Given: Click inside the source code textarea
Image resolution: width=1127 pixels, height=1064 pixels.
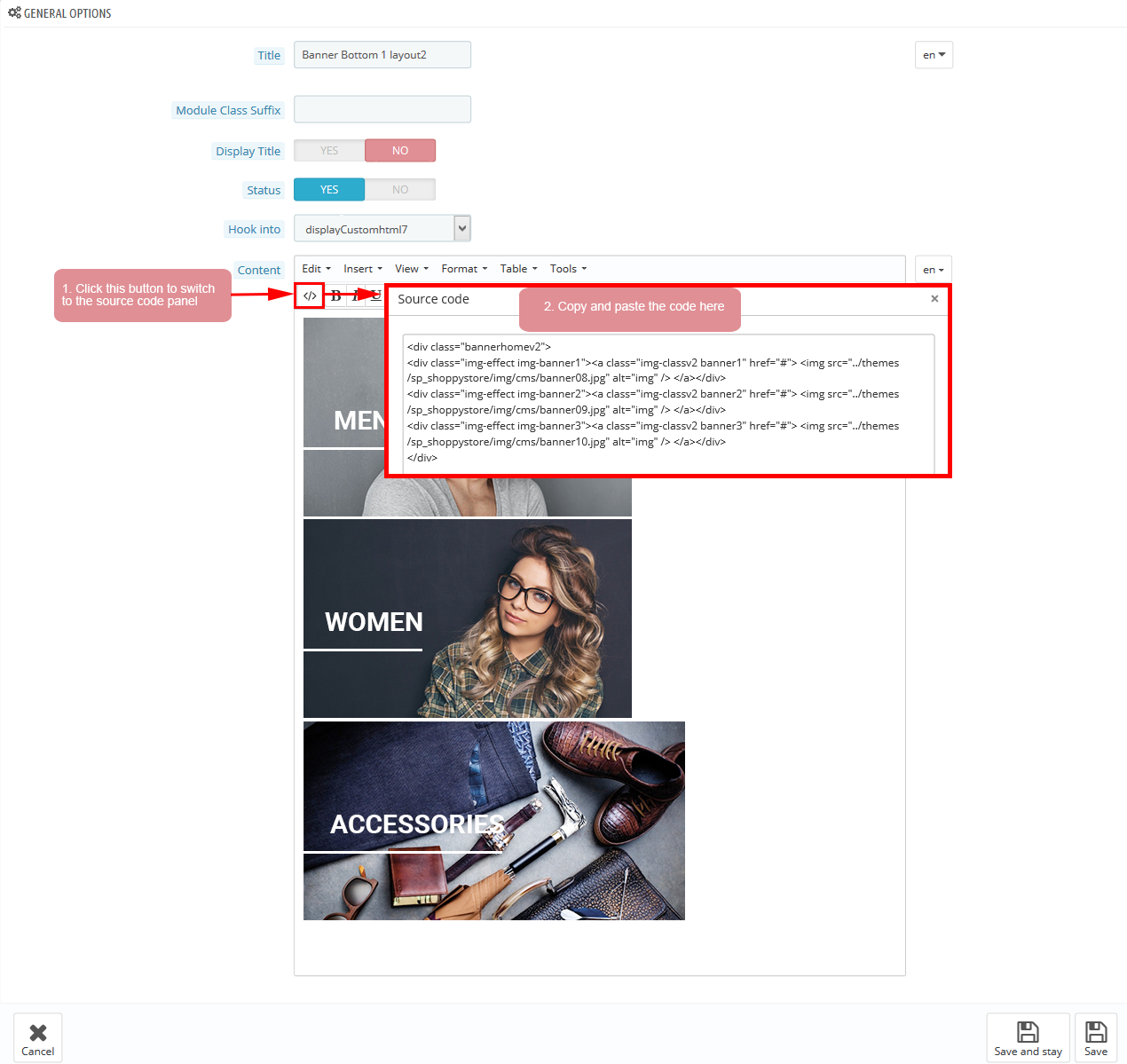Looking at the screenshot, I should (668, 404).
